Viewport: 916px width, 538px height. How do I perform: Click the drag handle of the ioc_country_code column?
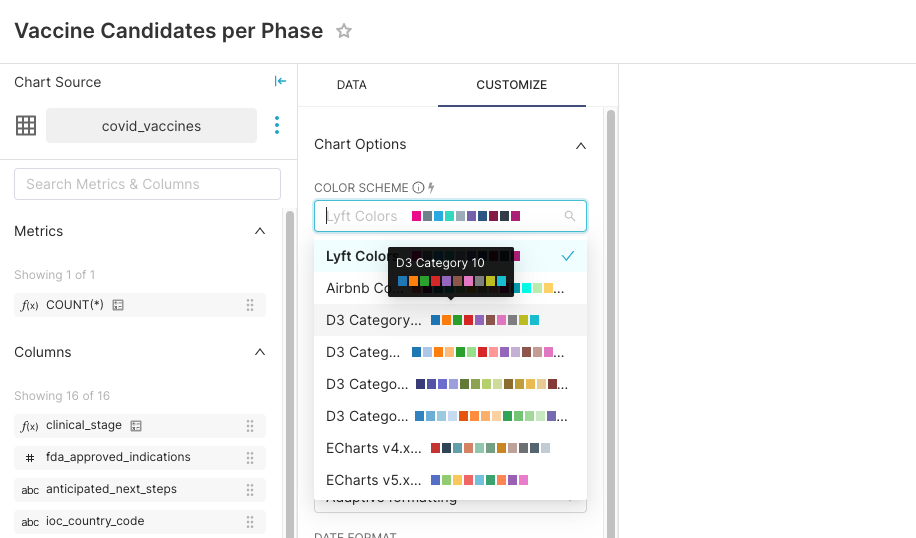[250, 522]
